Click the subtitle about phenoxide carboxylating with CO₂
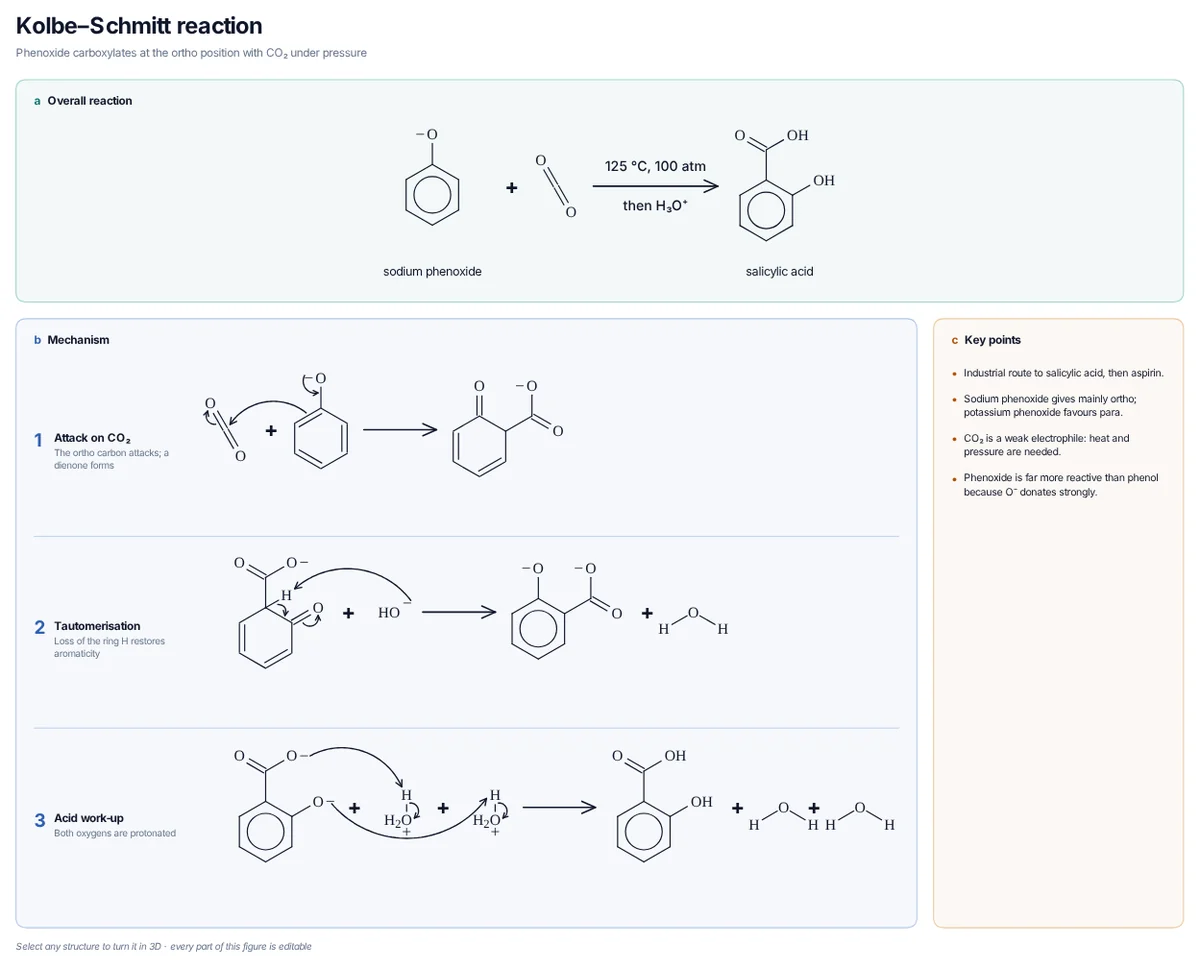The image size is (1200, 968). click(191, 53)
